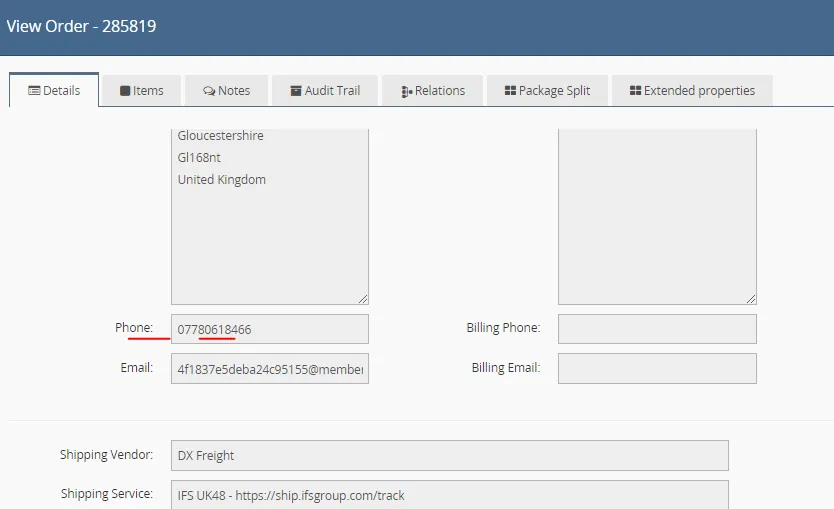The height and width of the screenshot is (509, 834).
Task: Click the Shipping Service field IFS UK48
Action: pos(449,495)
